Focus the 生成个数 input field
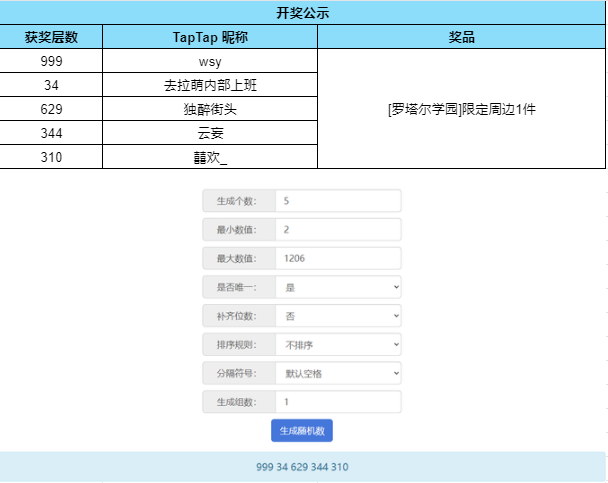This screenshot has height=483, width=608. click(x=338, y=201)
